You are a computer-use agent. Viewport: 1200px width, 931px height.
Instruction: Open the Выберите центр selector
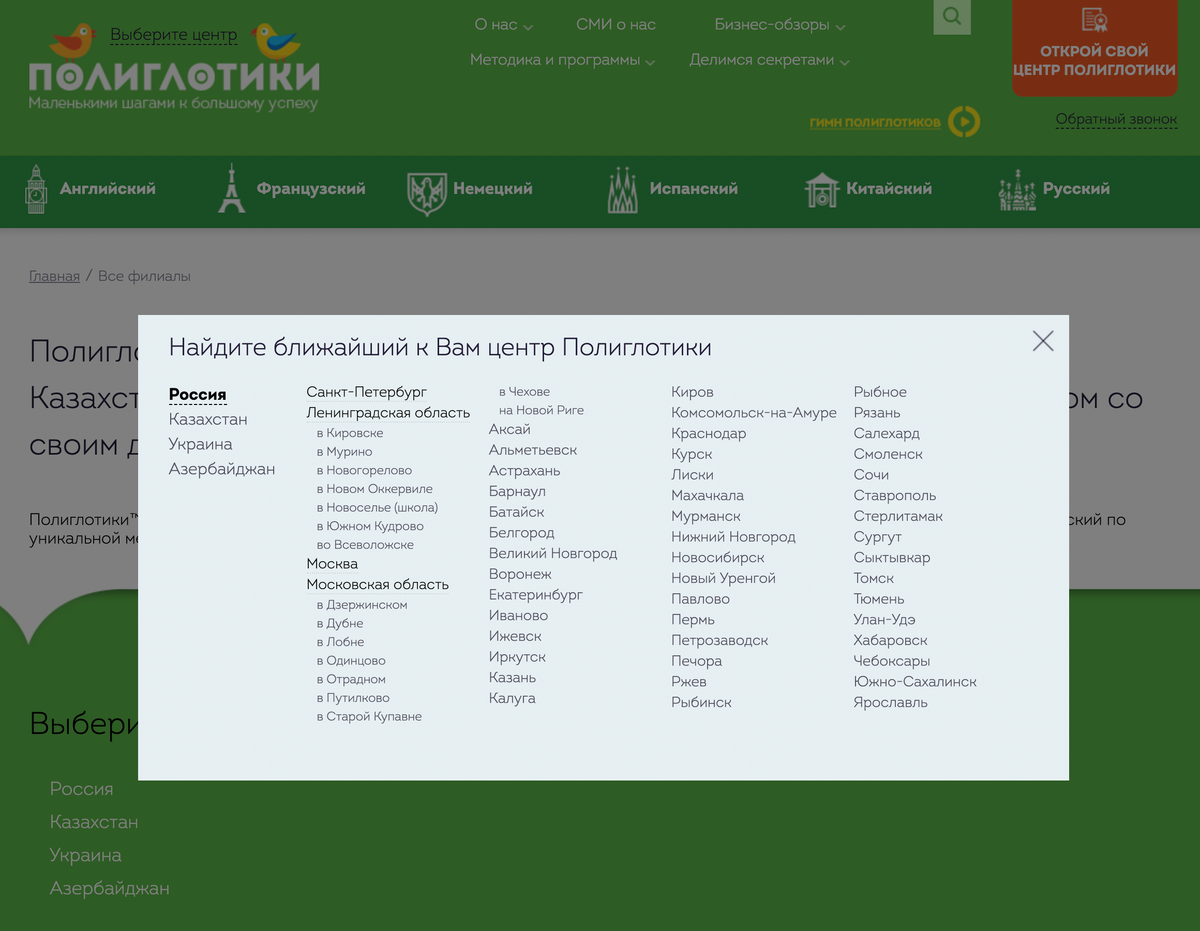click(x=174, y=35)
